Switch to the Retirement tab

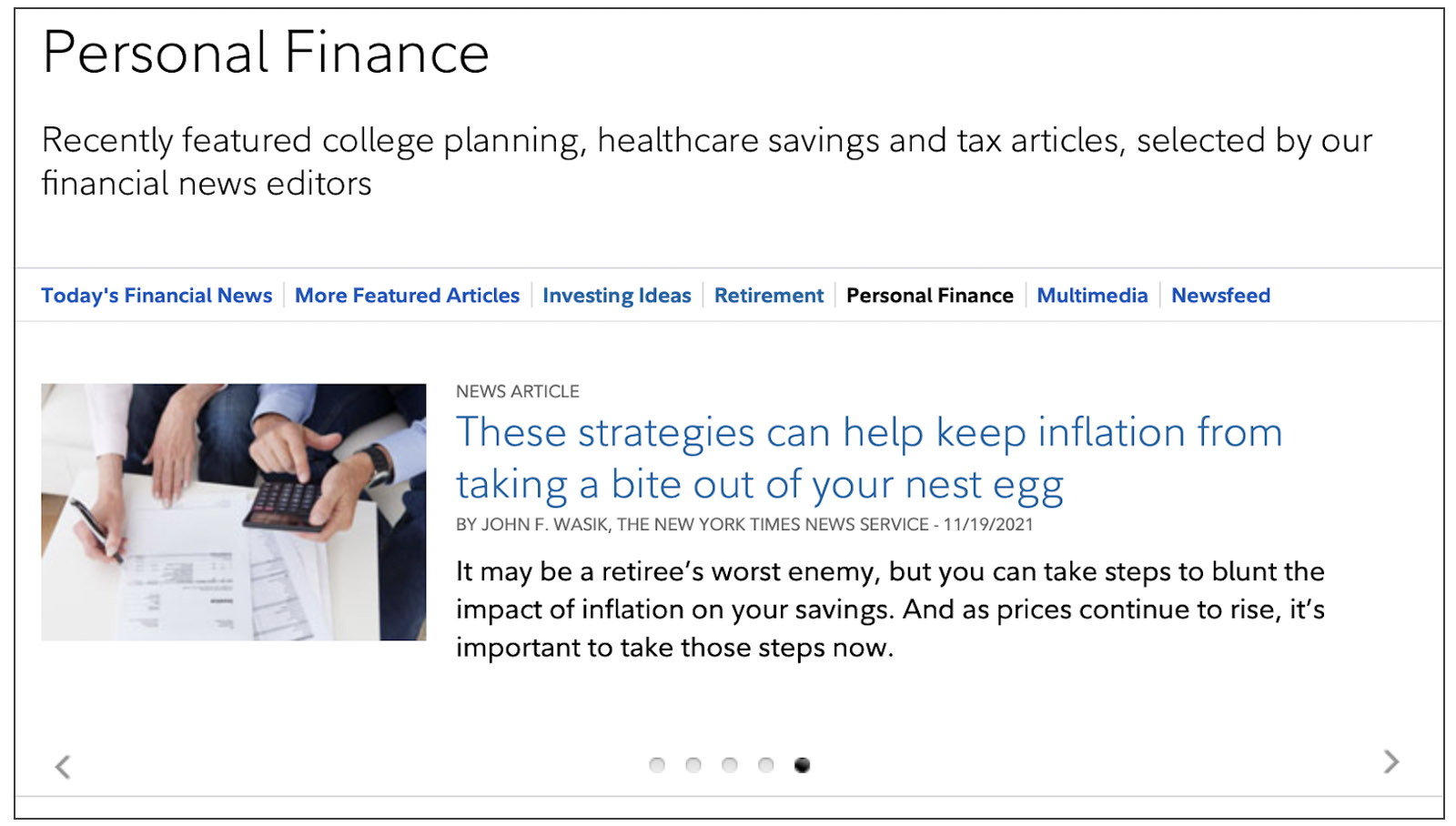pos(768,296)
